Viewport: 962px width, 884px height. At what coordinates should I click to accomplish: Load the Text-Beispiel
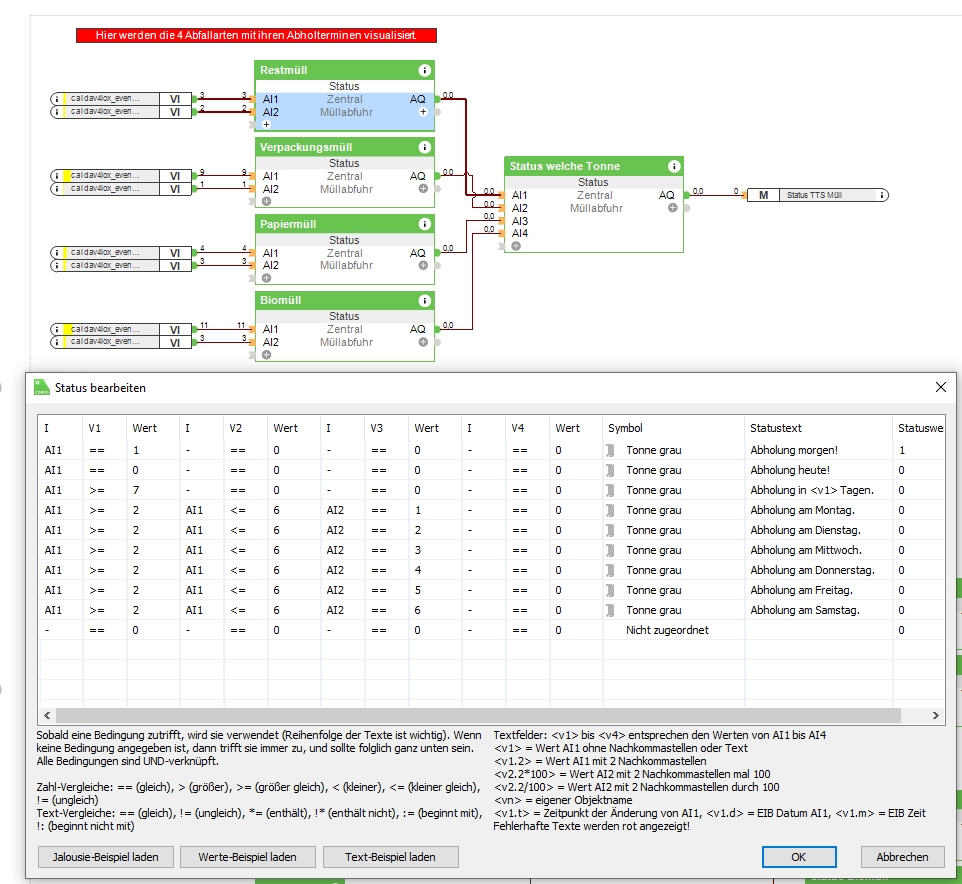(390, 857)
